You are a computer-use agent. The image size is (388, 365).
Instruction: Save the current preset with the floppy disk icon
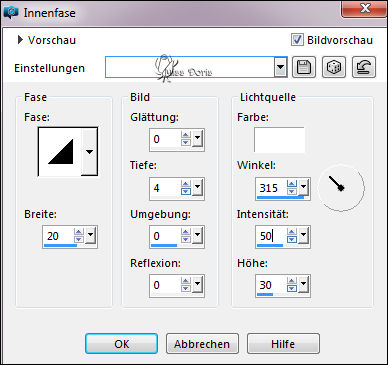coord(304,67)
